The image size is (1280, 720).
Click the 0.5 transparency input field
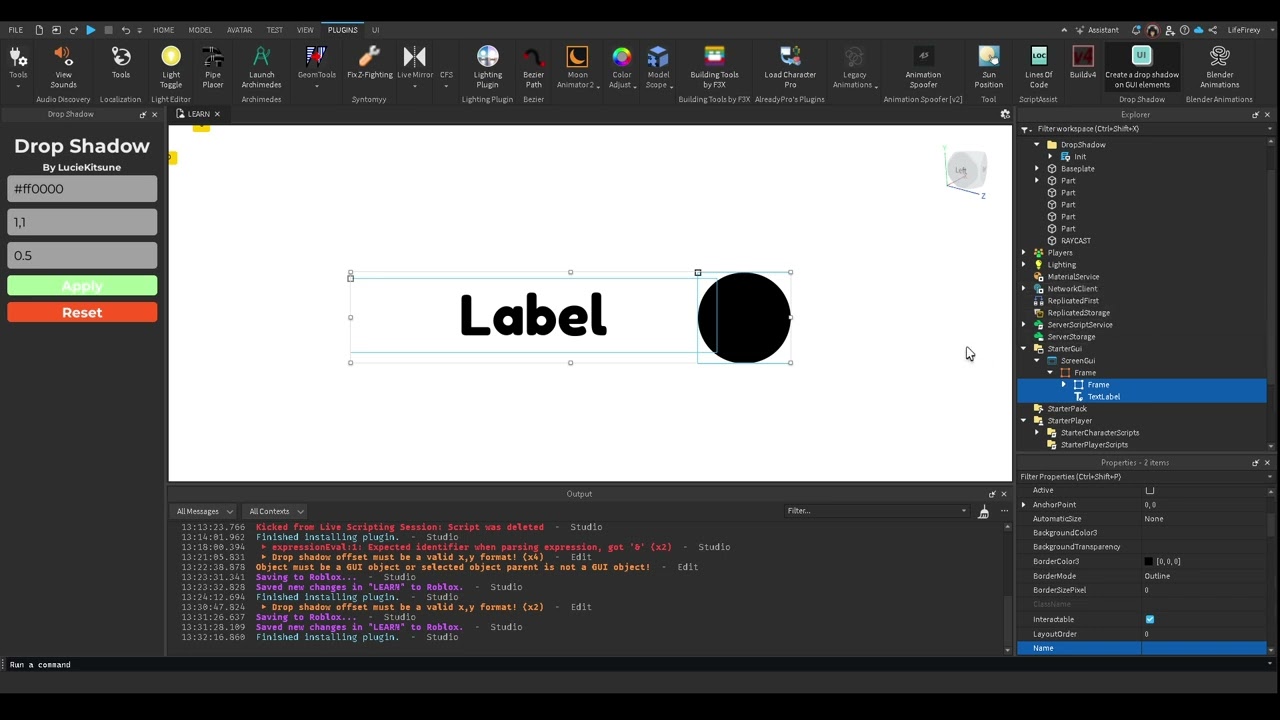coord(82,255)
